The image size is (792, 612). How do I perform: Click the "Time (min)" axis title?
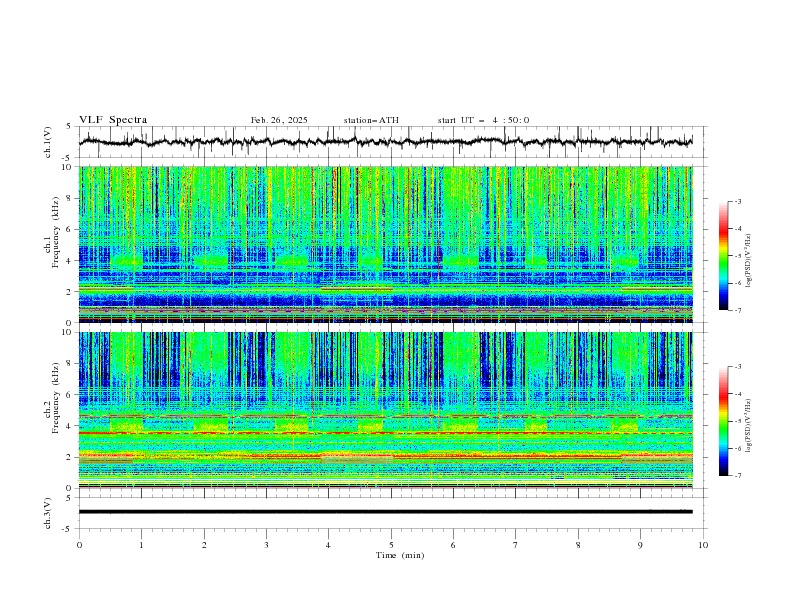point(400,555)
